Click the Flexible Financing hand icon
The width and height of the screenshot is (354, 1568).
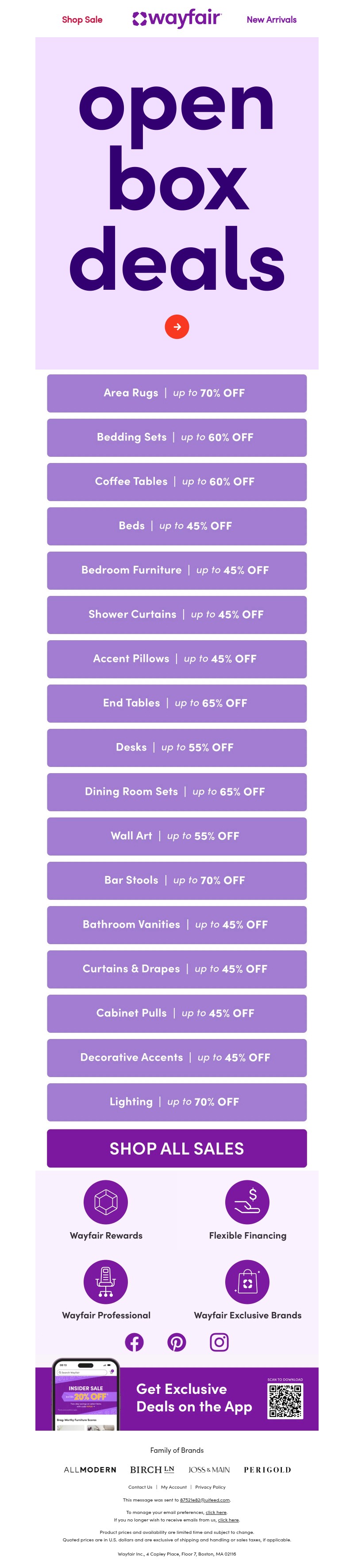click(x=247, y=1202)
